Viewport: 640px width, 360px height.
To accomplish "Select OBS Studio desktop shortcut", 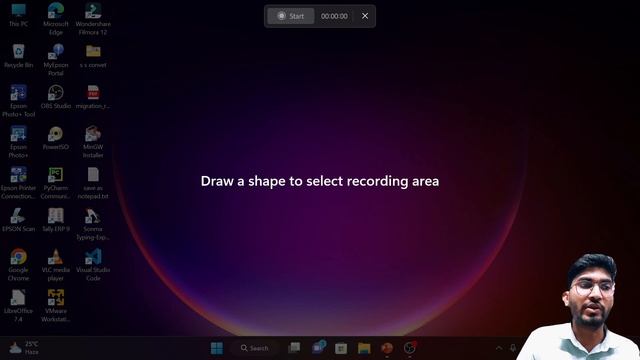I will coord(56,97).
